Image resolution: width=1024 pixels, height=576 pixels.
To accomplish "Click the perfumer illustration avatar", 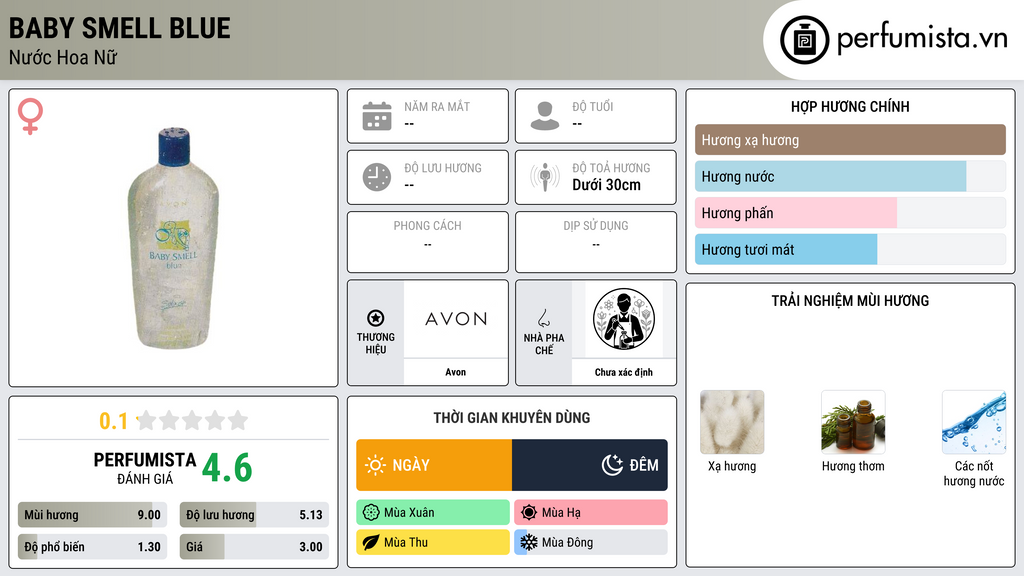I will click(624, 319).
